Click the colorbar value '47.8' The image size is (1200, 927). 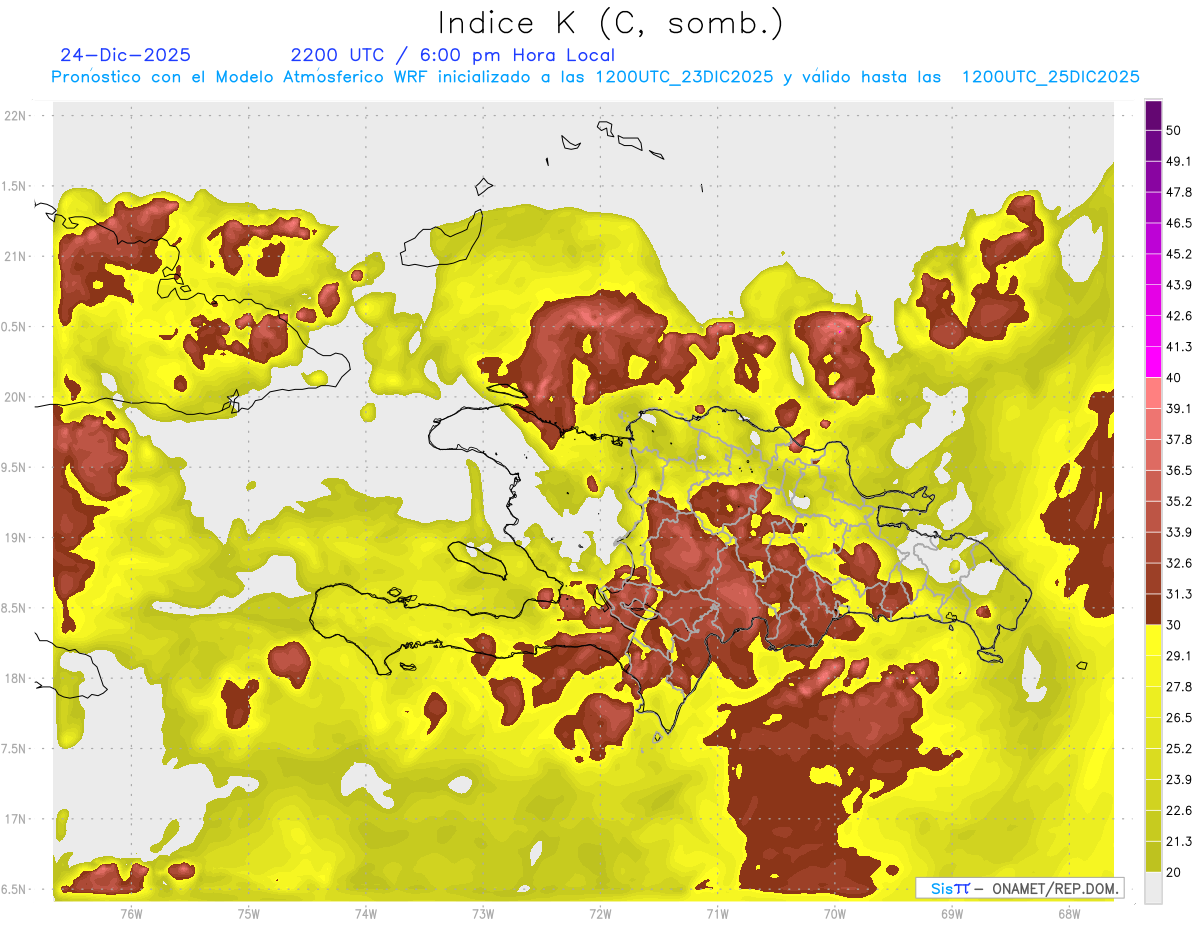click(1178, 192)
